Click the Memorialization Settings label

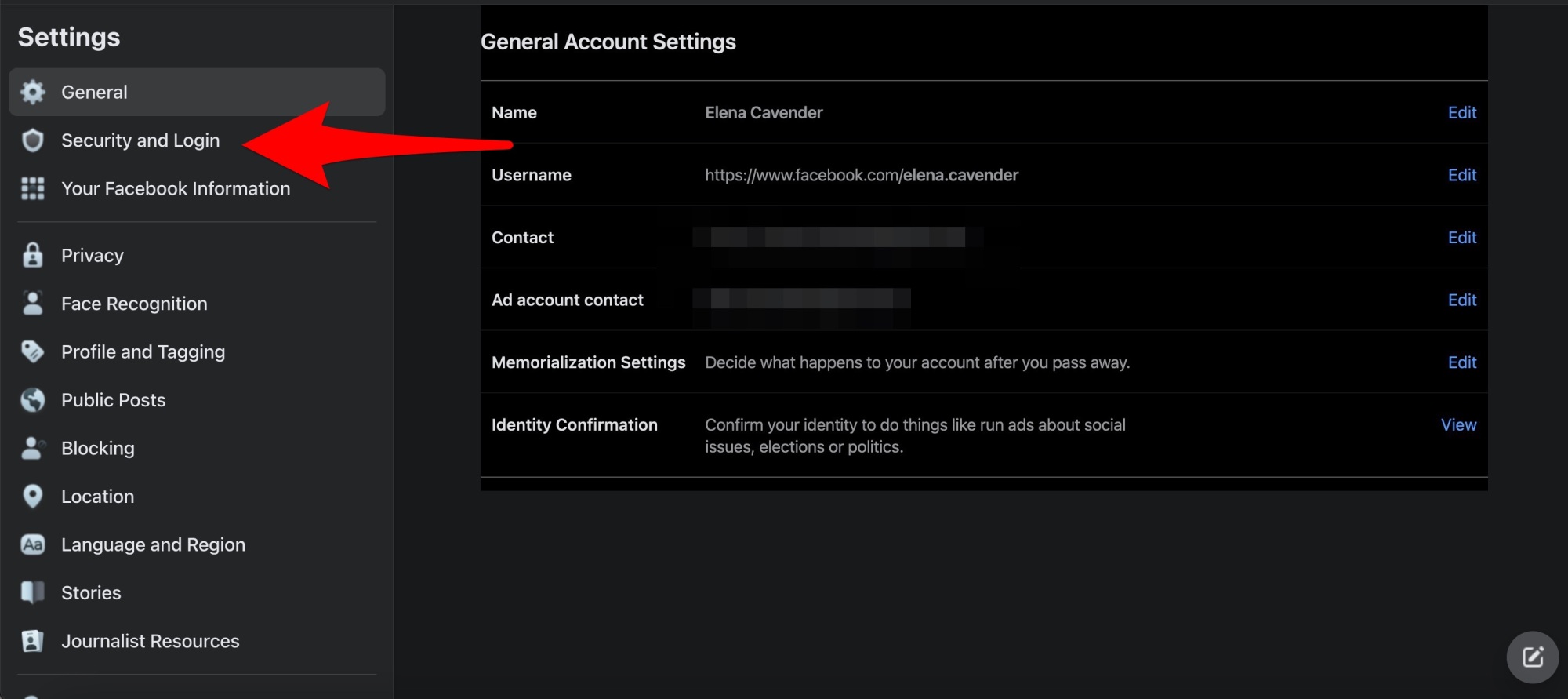click(x=588, y=362)
